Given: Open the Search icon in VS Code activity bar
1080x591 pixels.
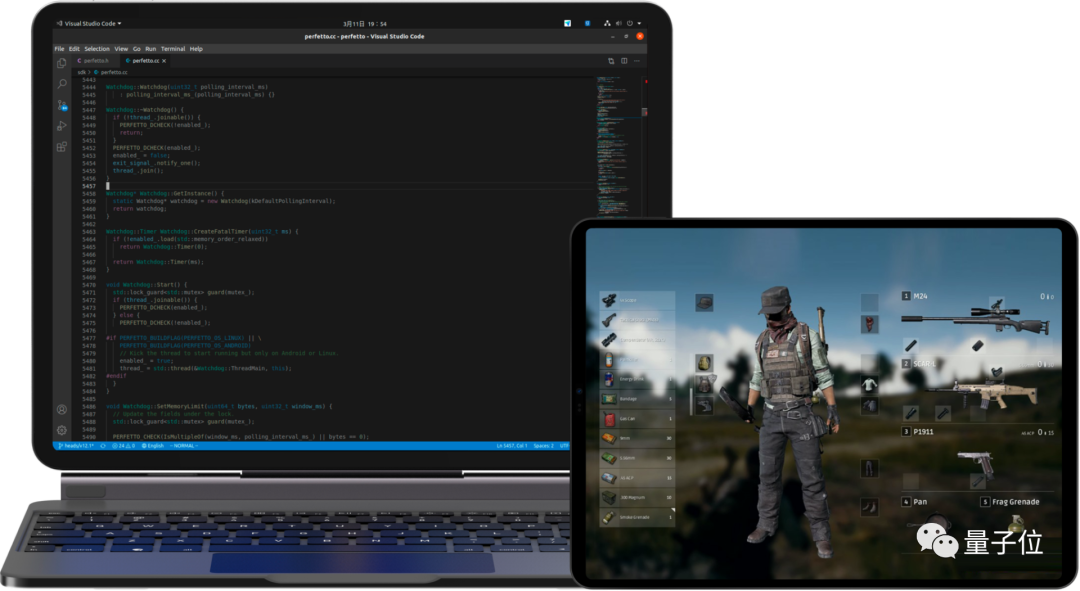Looking at the screenshot, I should [x=61, y=83].
